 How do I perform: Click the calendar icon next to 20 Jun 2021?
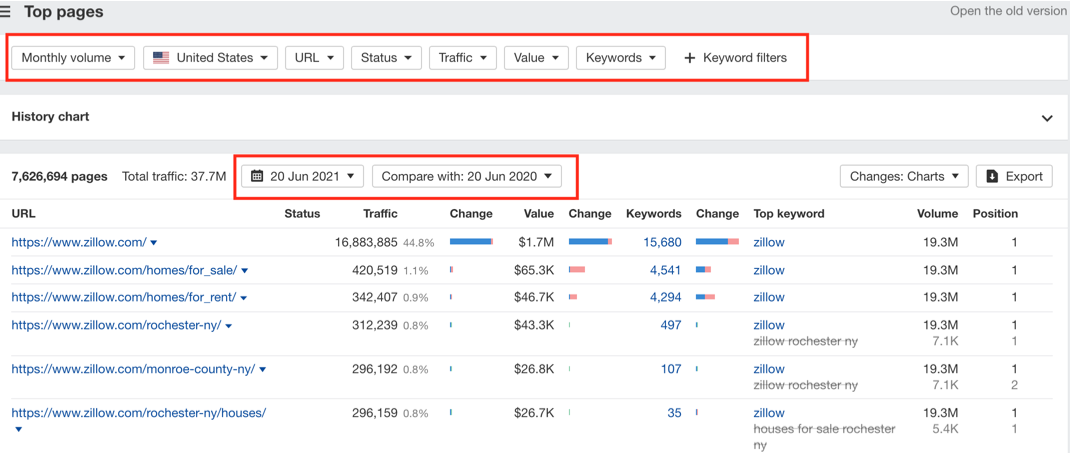pos(257,176)
